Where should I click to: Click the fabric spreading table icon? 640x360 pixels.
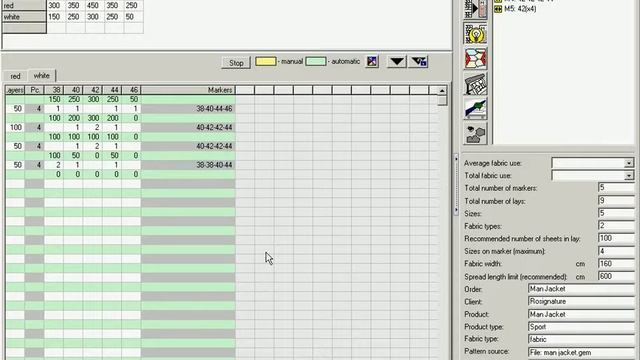coord(476,109)
